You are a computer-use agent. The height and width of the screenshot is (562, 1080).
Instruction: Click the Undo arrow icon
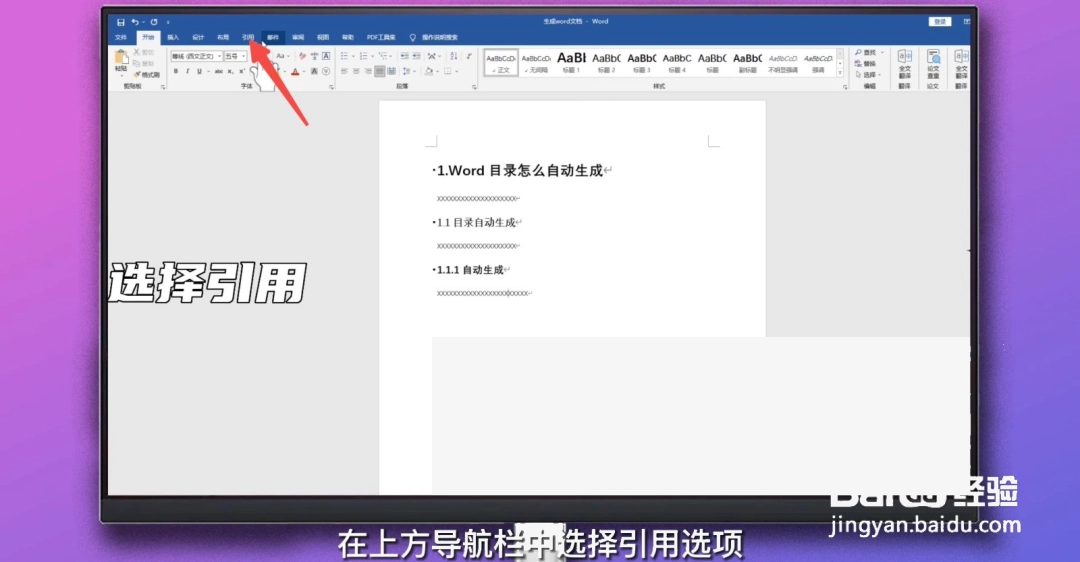(x=134, y=23)
